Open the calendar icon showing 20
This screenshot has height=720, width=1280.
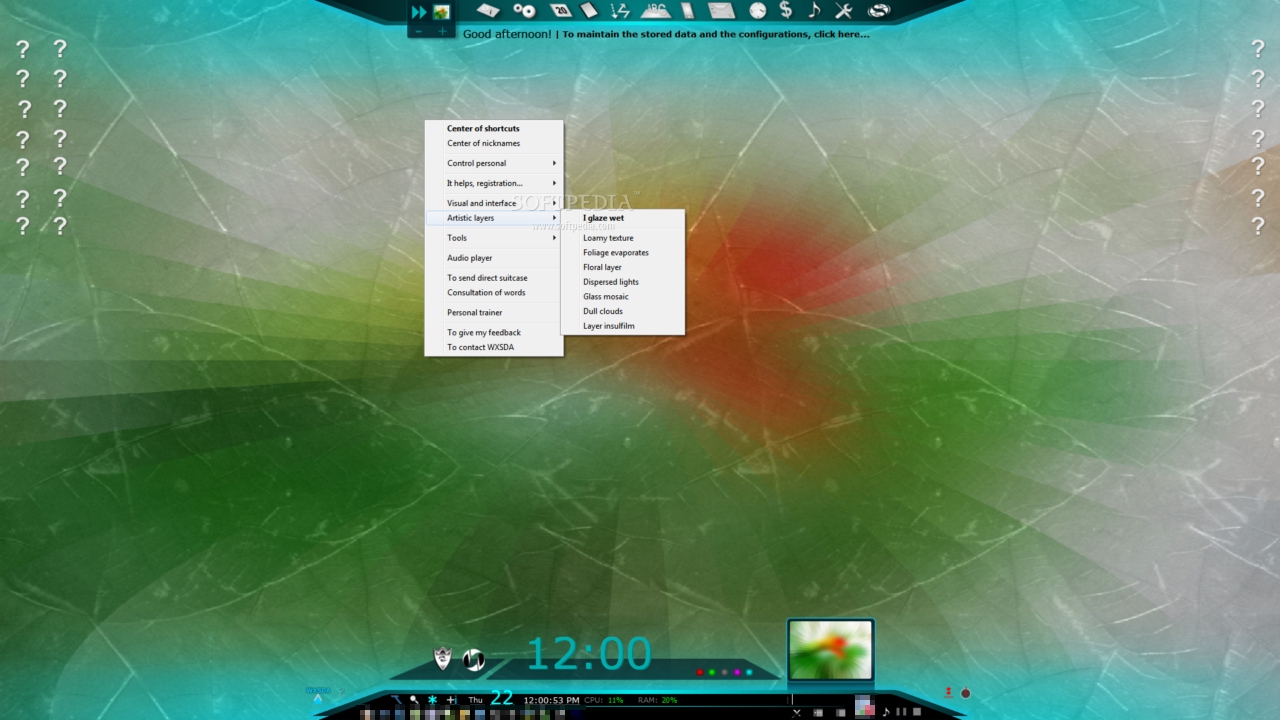point(560,11)
